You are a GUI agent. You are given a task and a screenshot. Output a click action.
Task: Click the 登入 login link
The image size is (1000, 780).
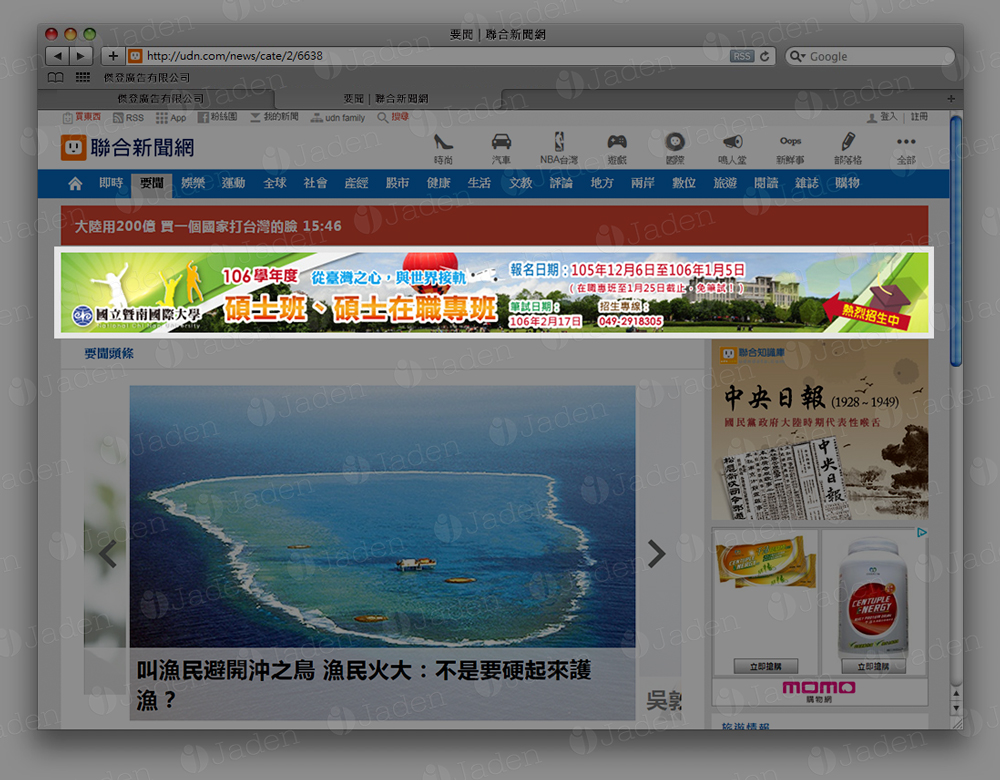tap(882, 117)
